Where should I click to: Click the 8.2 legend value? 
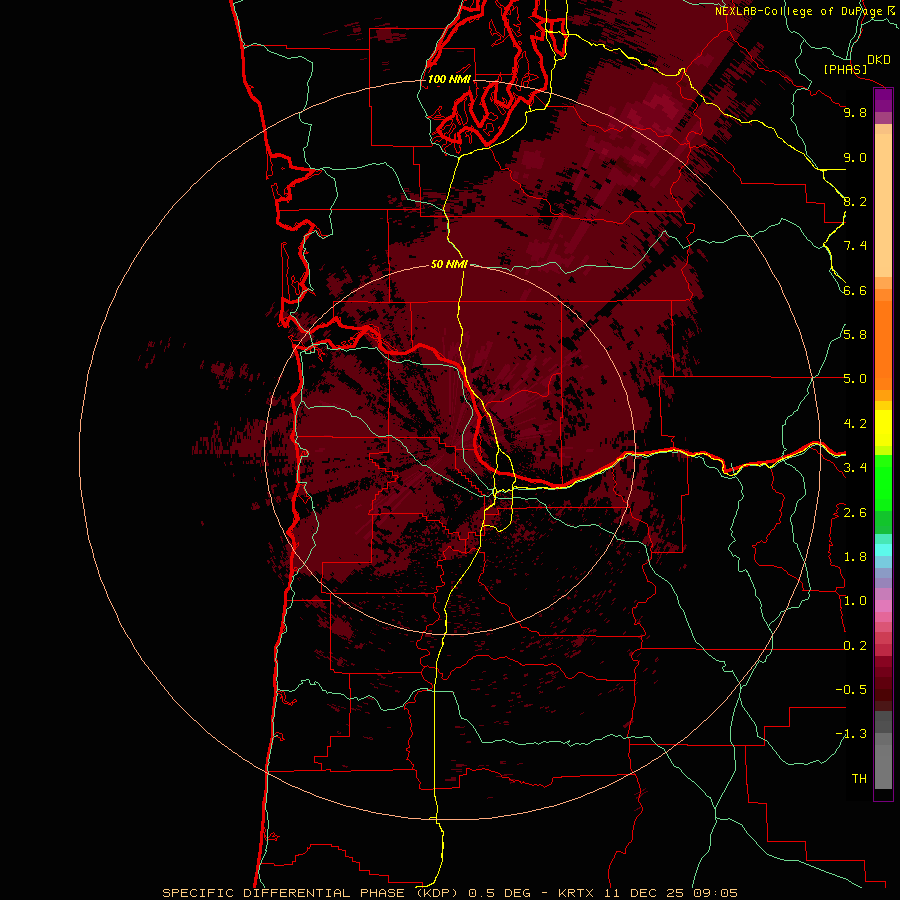click(855, 201)
